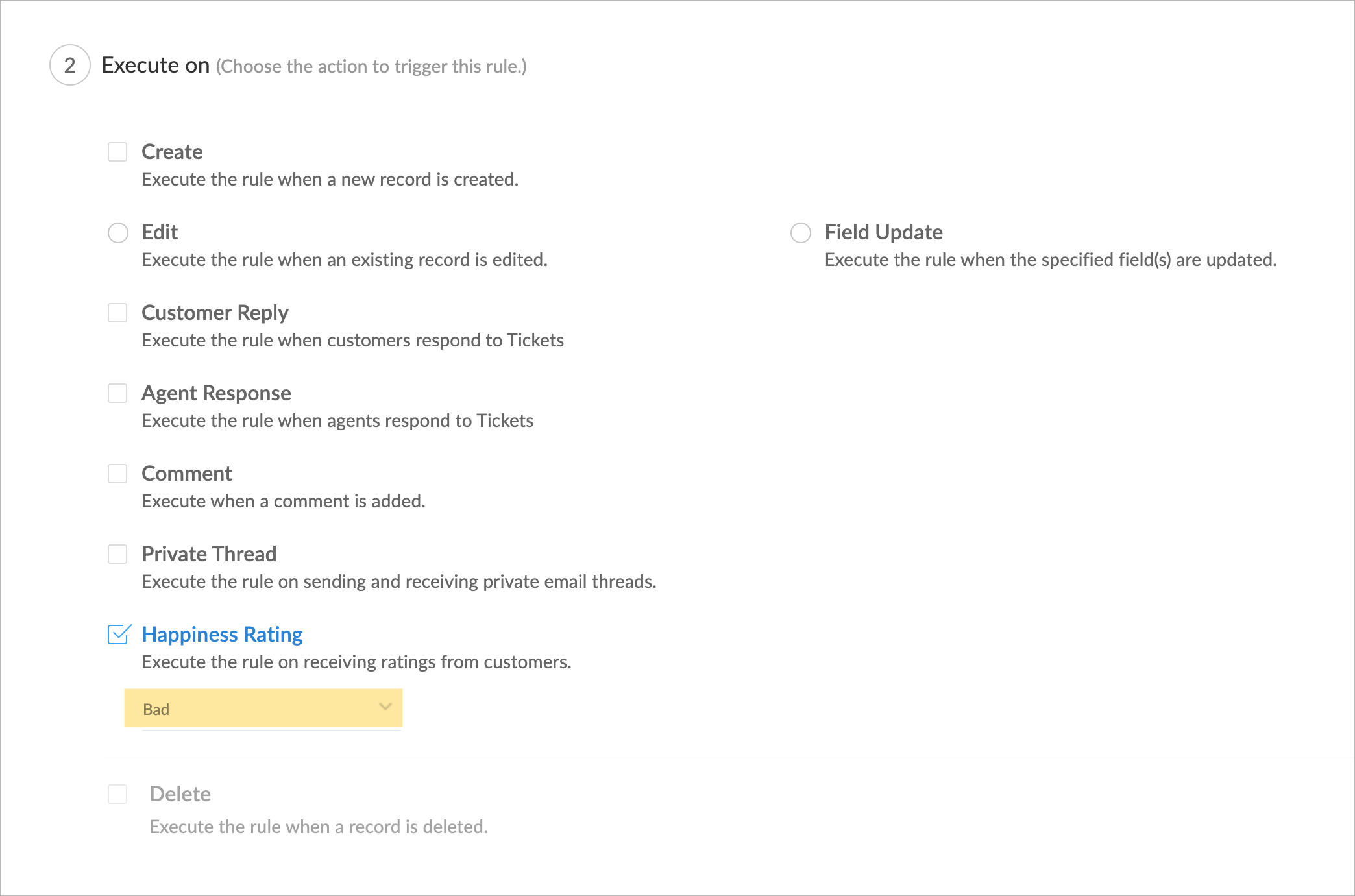The image size is (1355, 896).
Task: Check the Delete trigger checkbox
Action: tap(117, 794)
